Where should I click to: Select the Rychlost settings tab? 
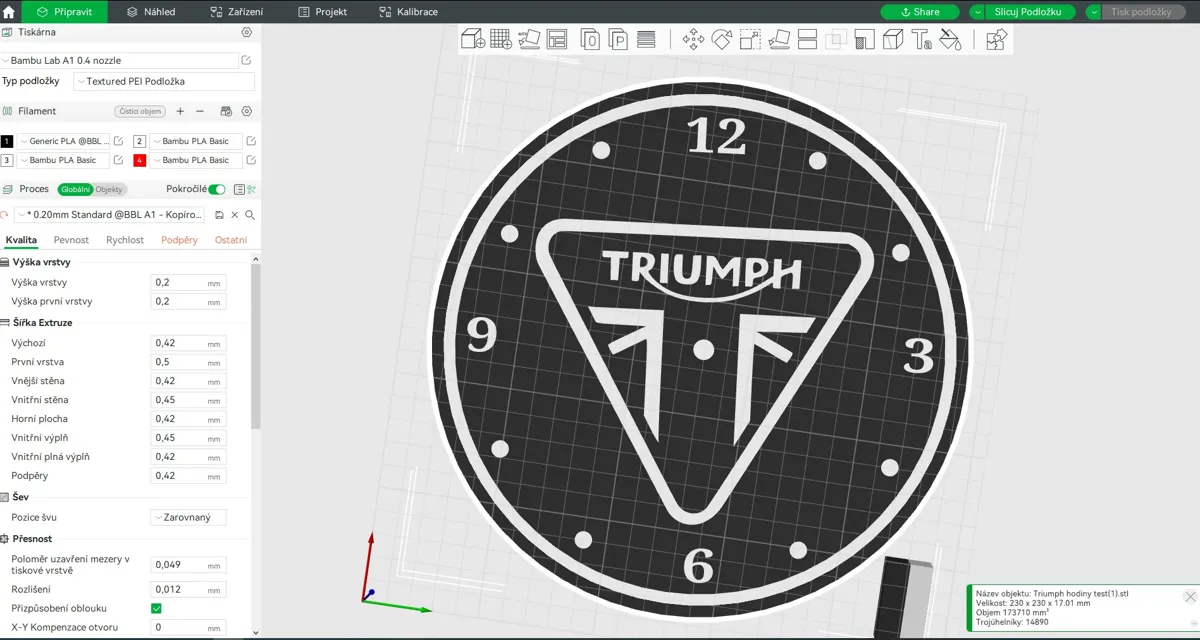pos(125,240)
